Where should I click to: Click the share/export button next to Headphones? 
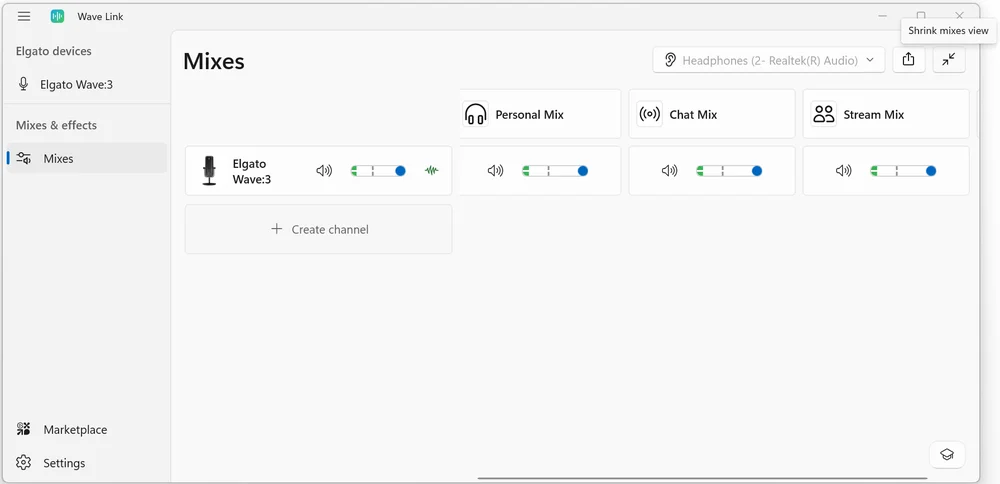click(909, 60)
